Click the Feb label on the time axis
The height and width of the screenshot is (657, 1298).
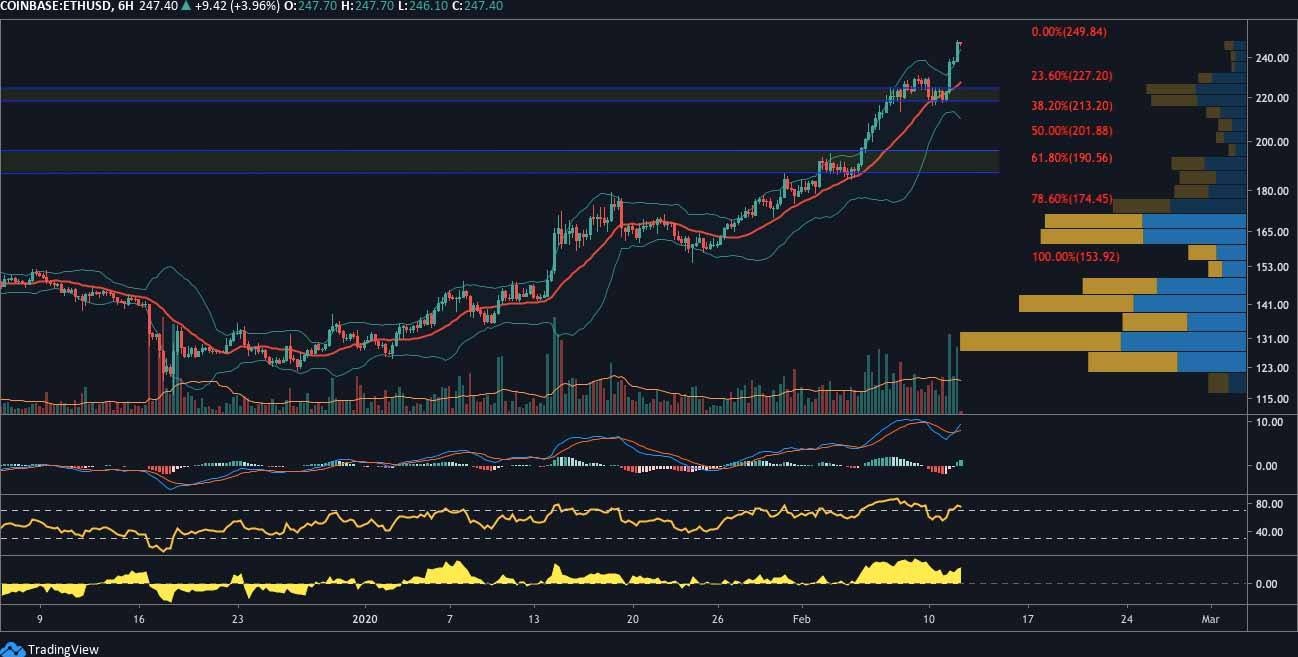801,620
